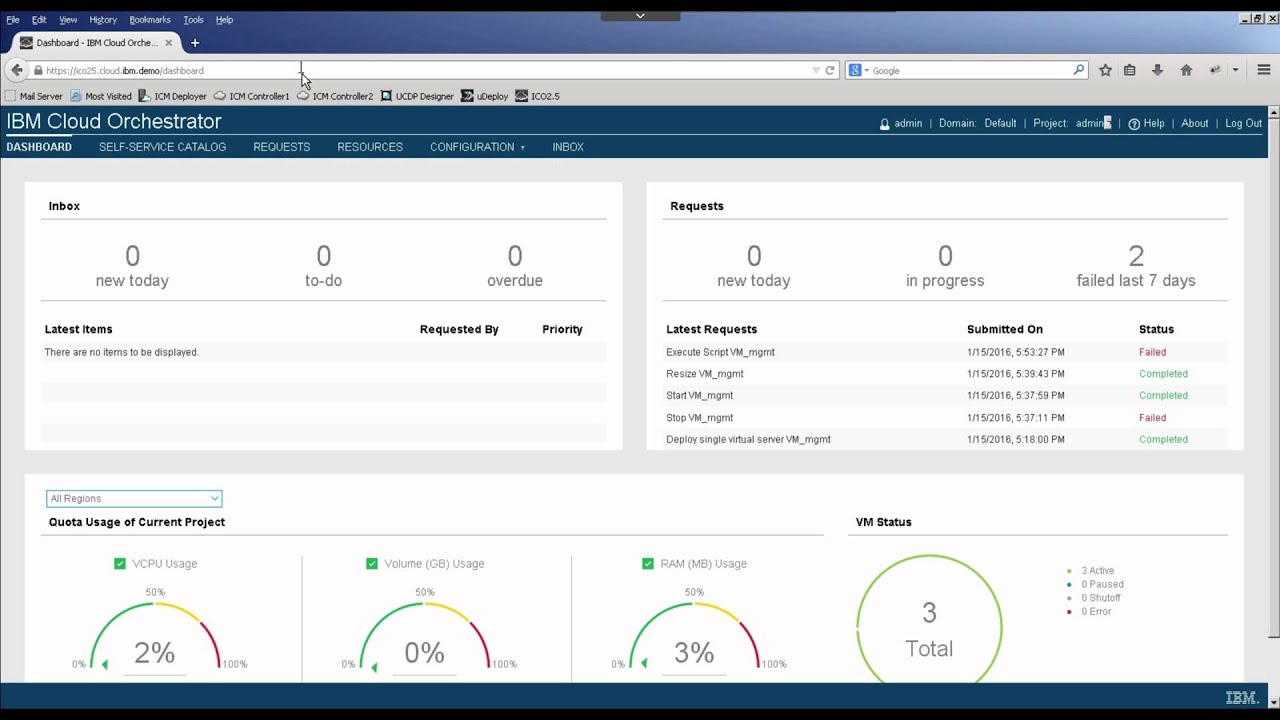Screen dimensions: 1280x720
Task: Switch to the Requests tab
Action: (282, 147)
